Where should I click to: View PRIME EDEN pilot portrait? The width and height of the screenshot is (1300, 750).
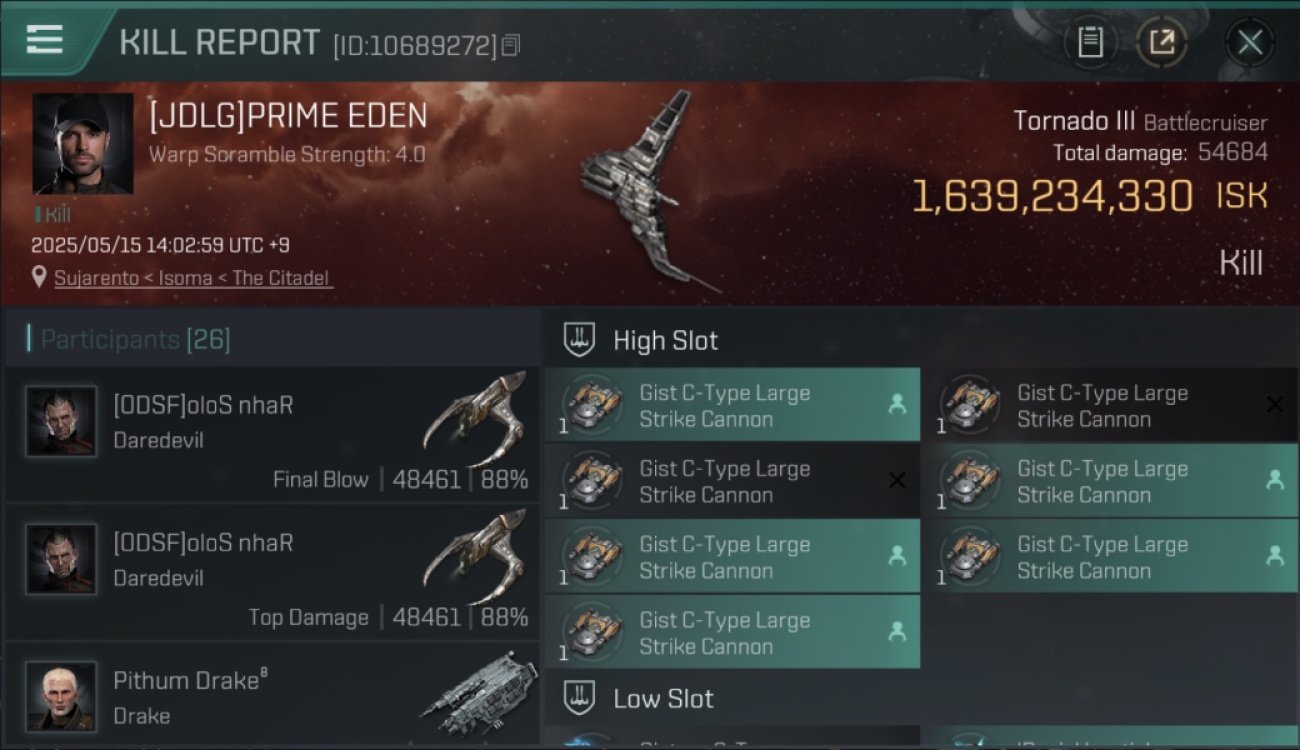point(82,143)
